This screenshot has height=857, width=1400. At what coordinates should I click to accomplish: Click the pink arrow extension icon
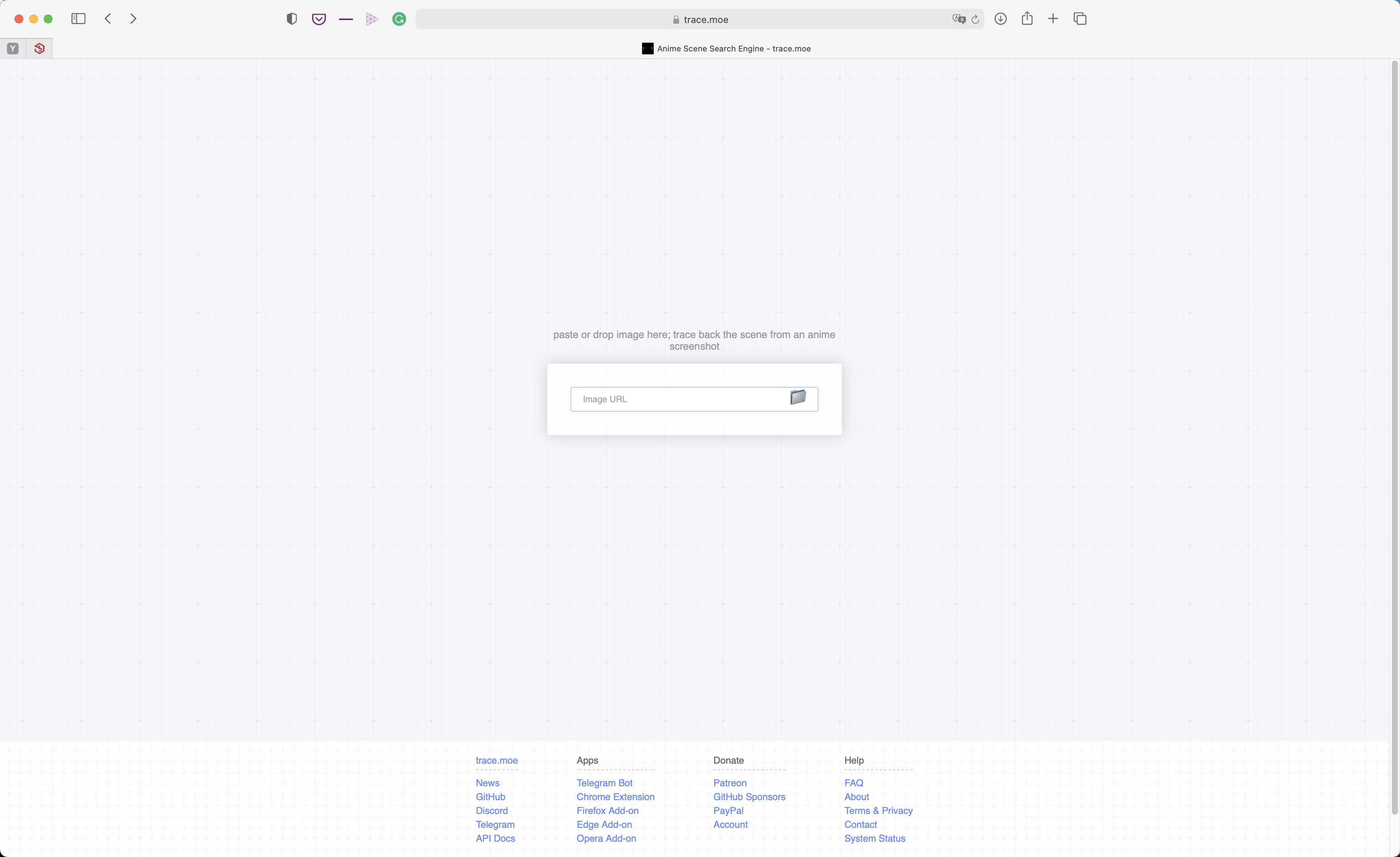coord(372,19)
